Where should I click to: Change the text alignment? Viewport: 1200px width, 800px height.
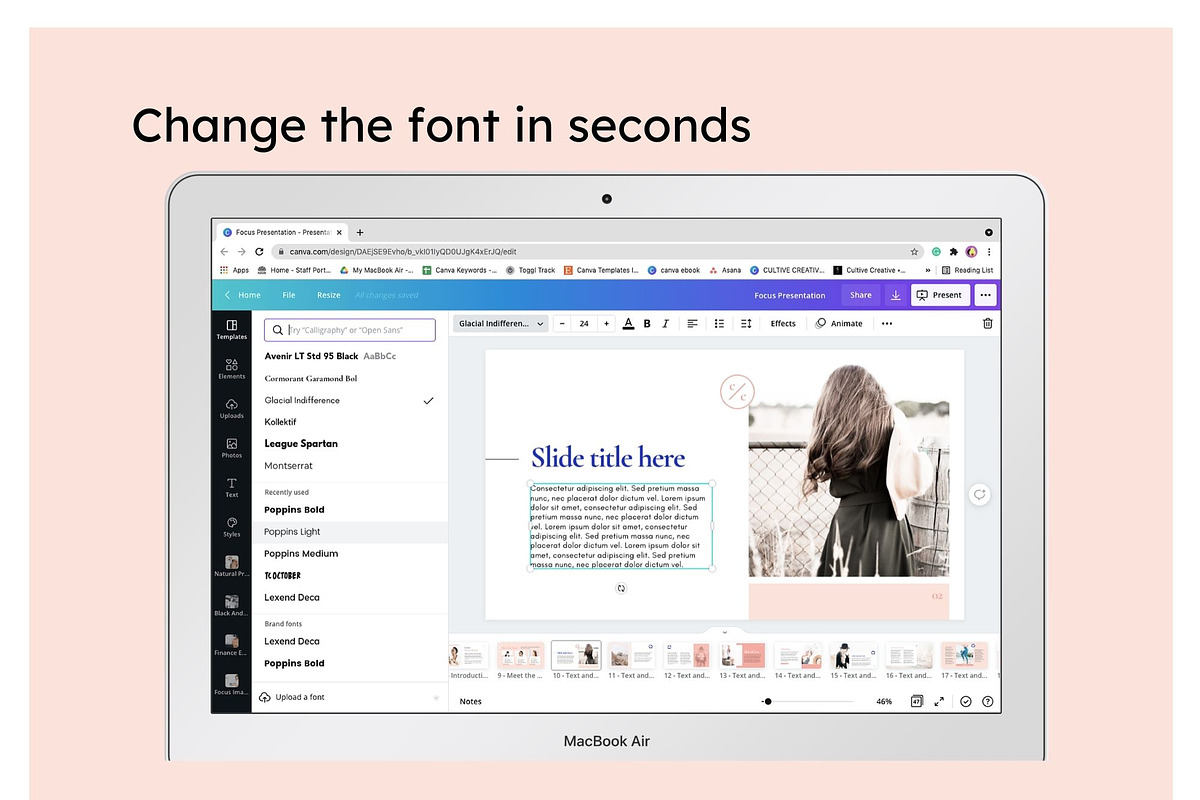click(693, 323)
